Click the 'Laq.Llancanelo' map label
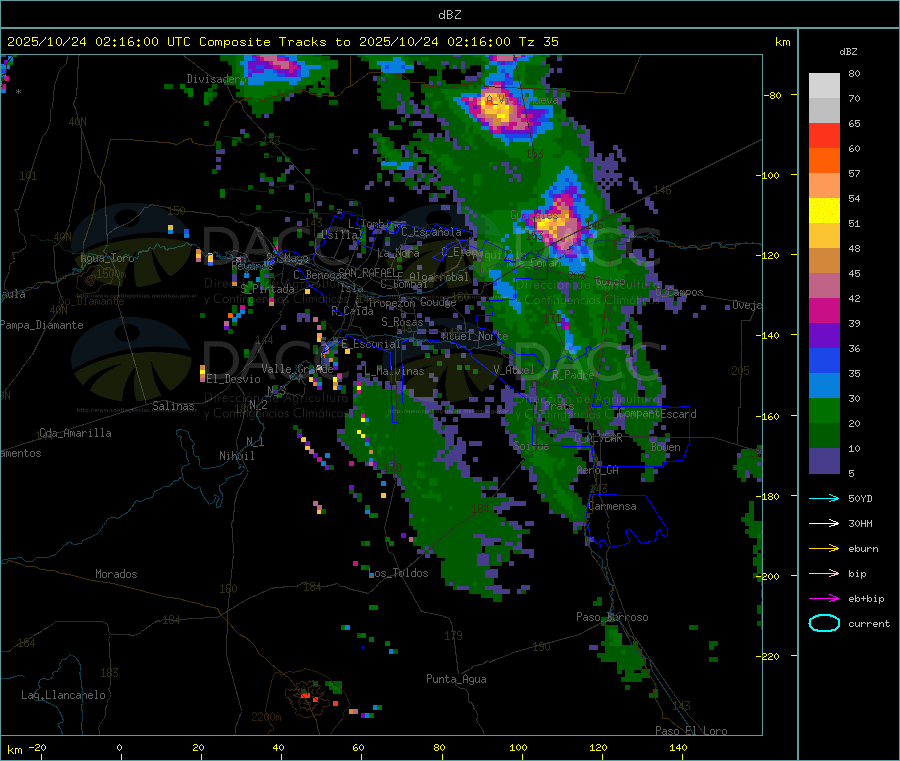 (x=63, y=695)
